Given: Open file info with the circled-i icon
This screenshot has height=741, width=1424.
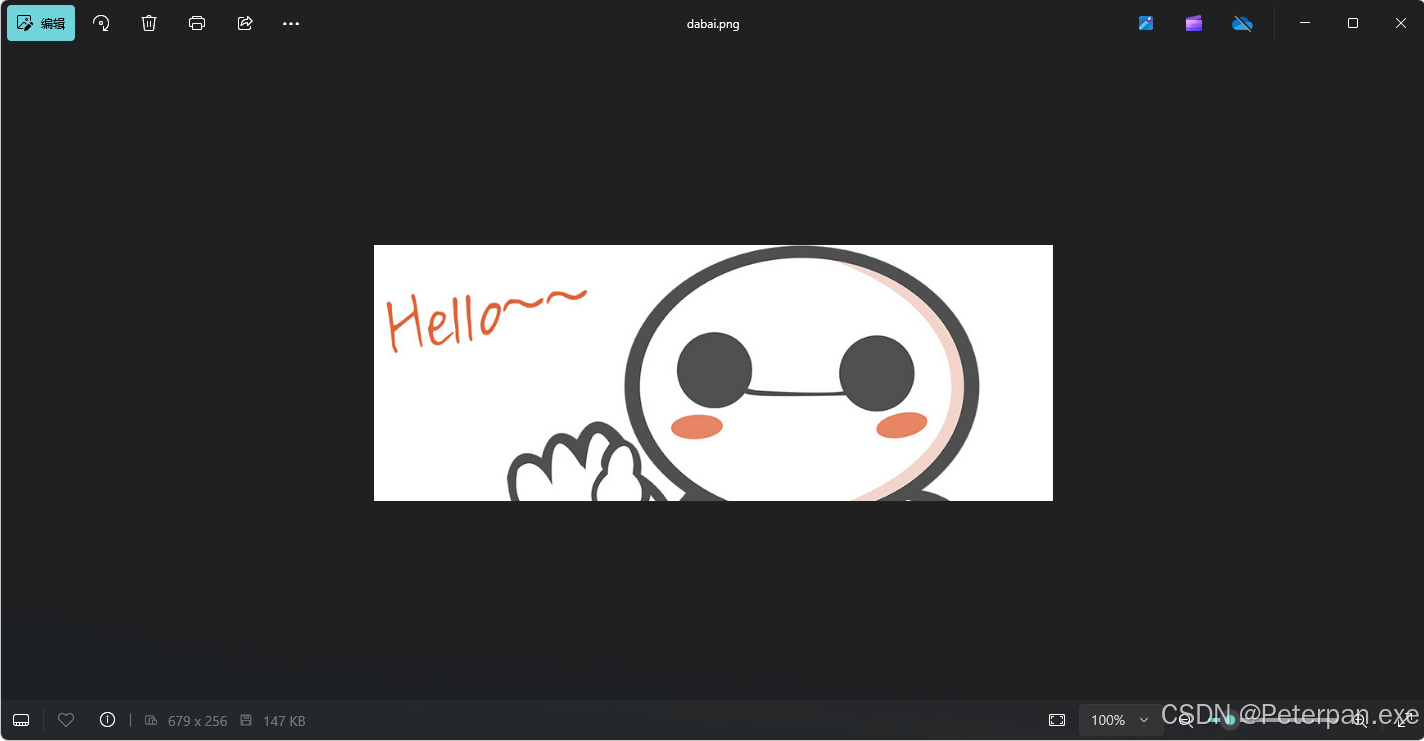Looking at the screenshot, I should pos(107,720).
